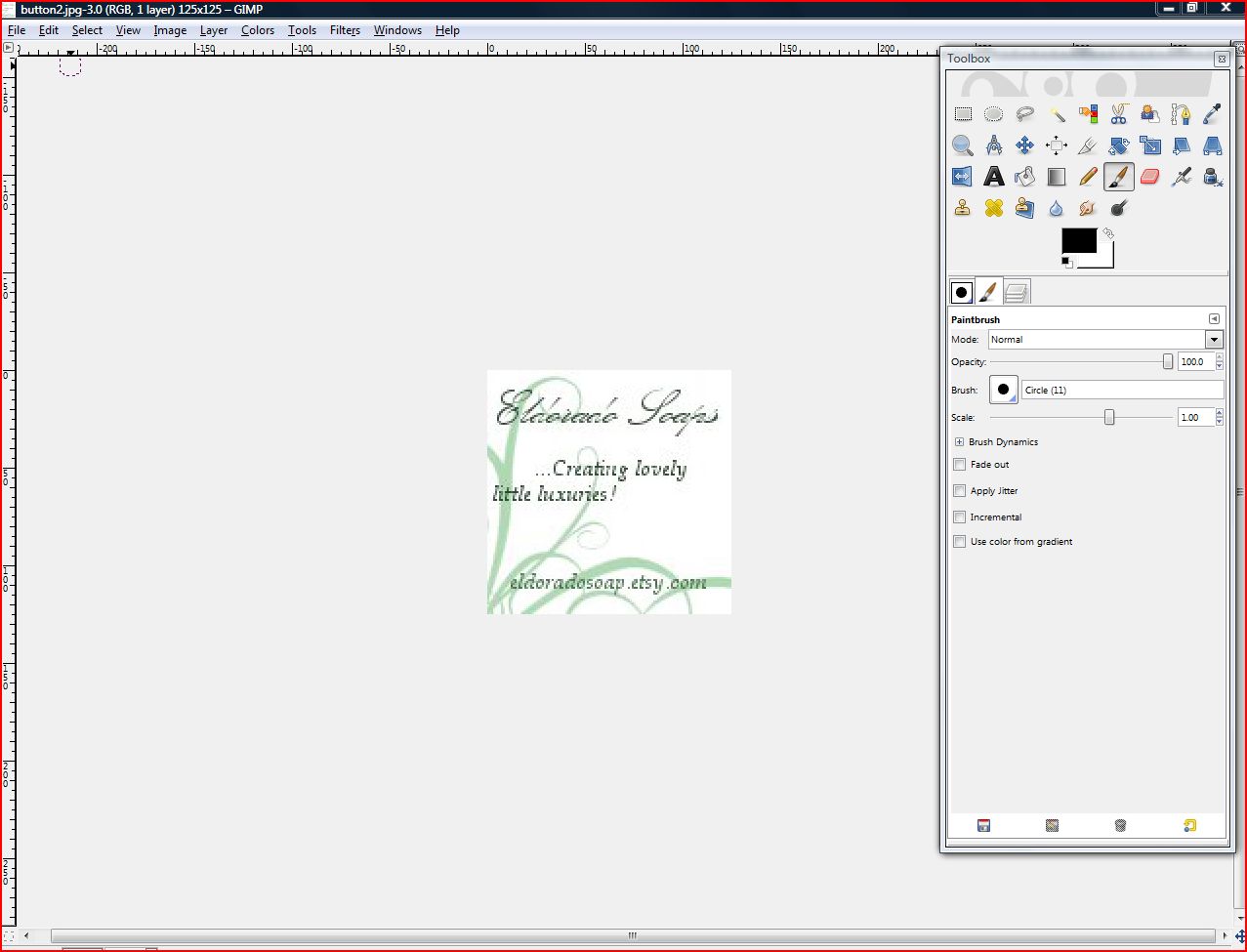
Task: Select the Color Picker eyedropper tool
Action: click(x=1213, y=114)
